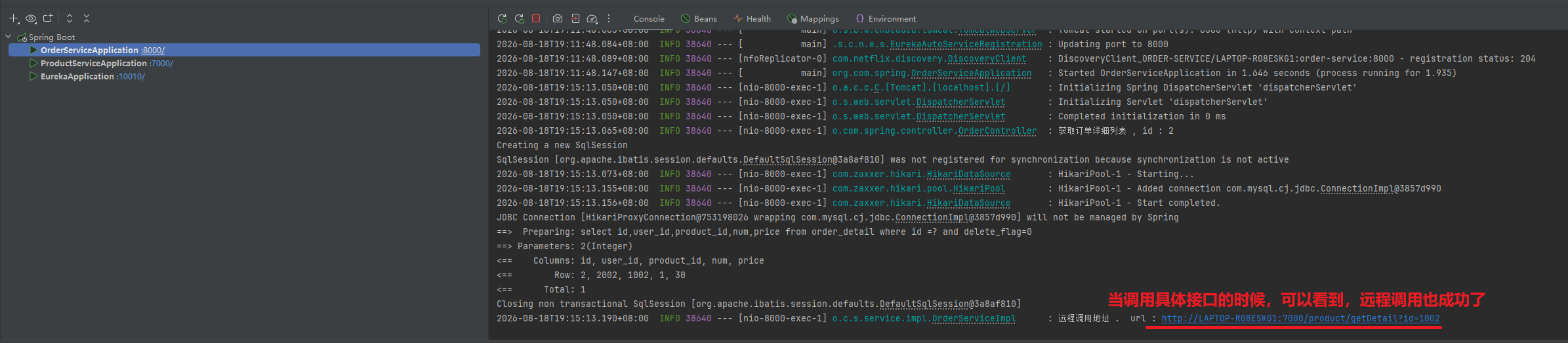Click DefaultSqlSession link on the 'was not registered' line
Viewport: 1568px width, 343px height.
(x=787, y=160)
